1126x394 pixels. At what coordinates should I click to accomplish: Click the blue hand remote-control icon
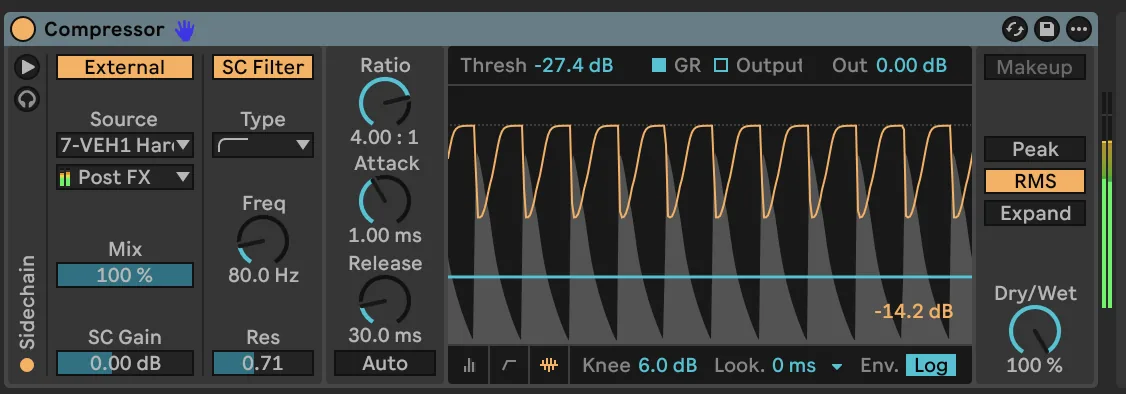point(185,30)
